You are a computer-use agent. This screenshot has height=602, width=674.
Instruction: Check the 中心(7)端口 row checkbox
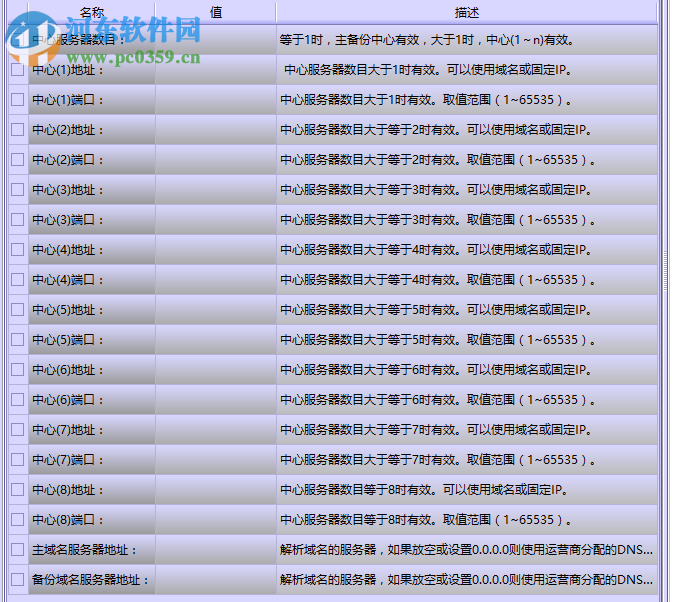18,460
